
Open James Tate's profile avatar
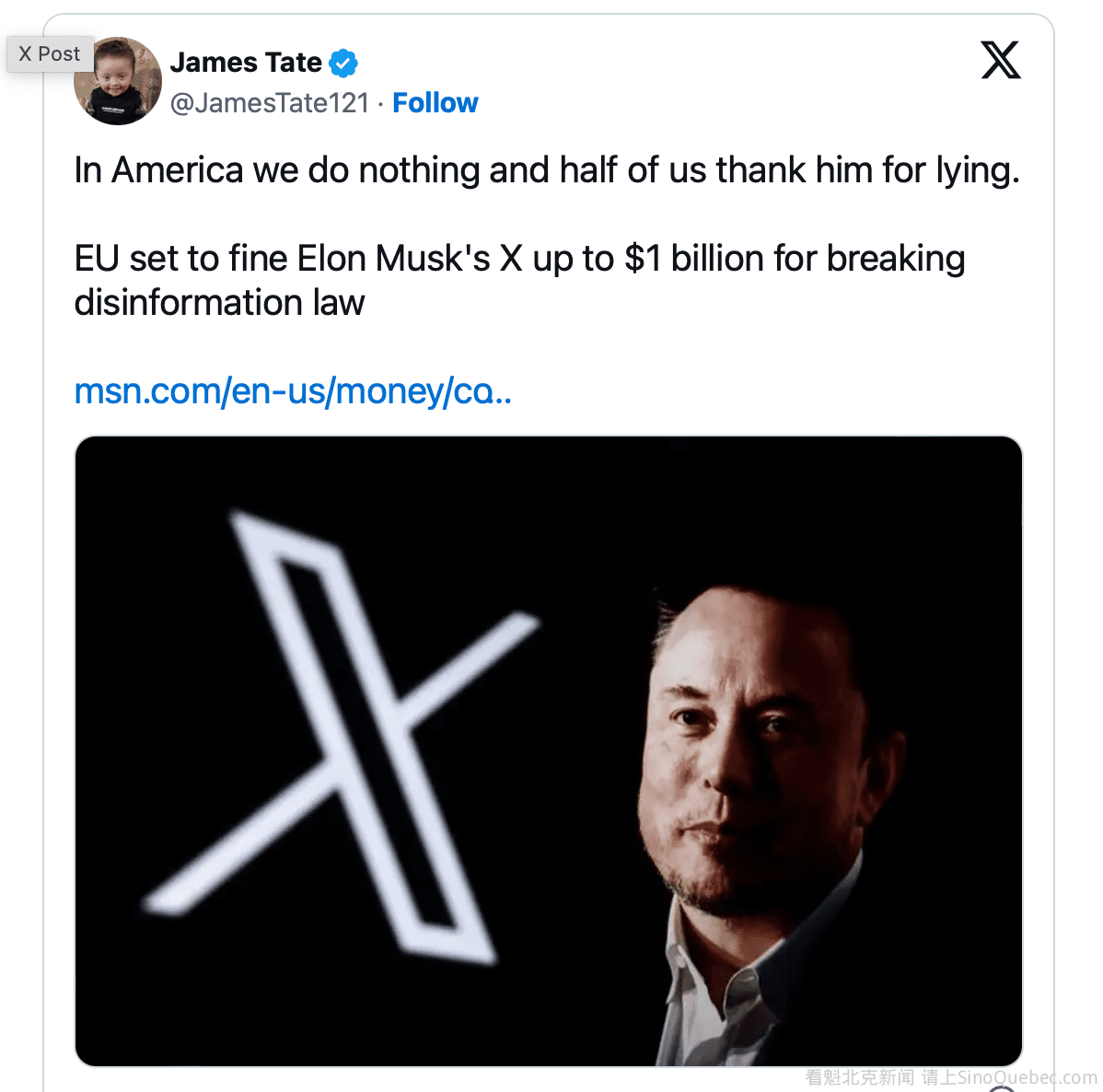[x=120, y=82]
